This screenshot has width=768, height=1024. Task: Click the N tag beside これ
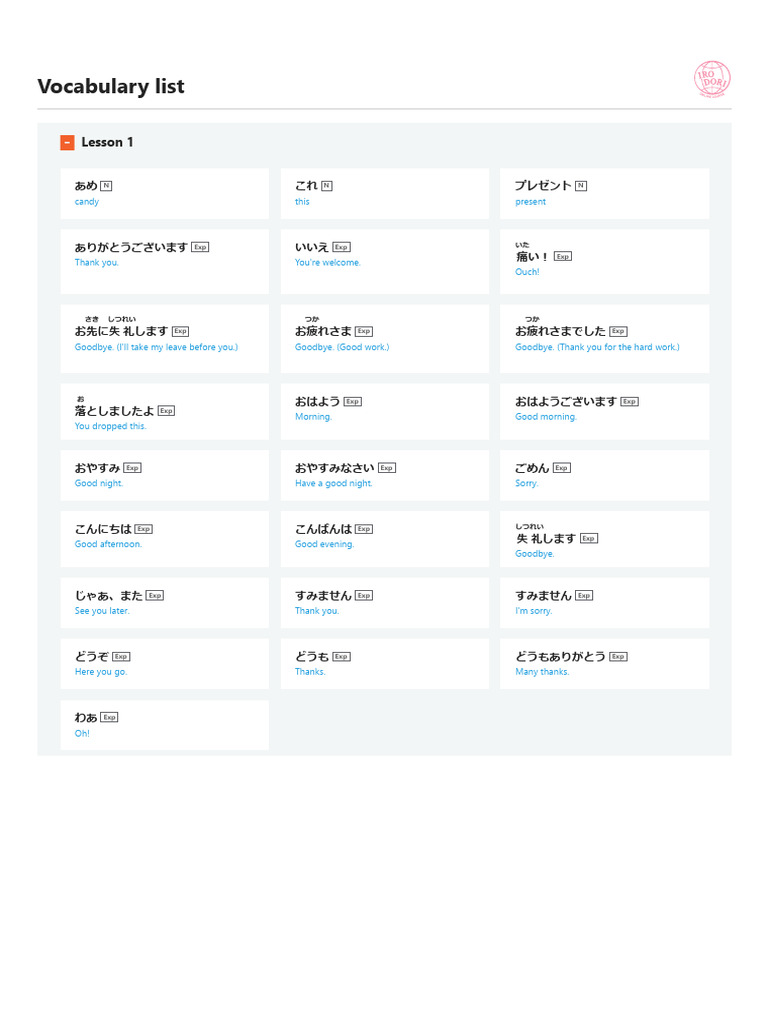pos(327,186)
